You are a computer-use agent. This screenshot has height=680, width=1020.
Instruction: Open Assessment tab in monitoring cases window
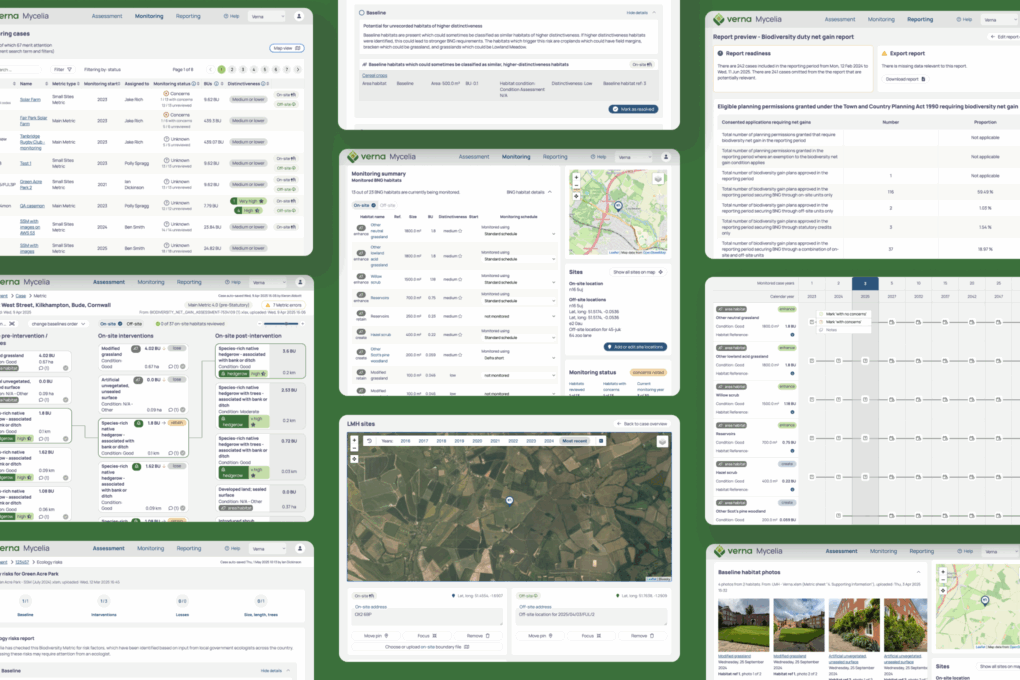[x=107, y=16]
